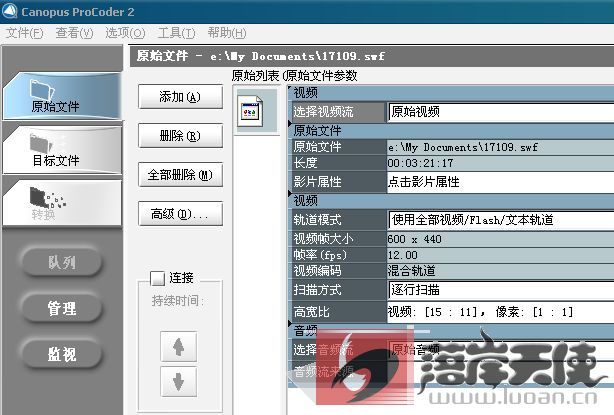614x415 pixels.
Task: Open the 高级(D)... advanced button
Action: pos(181,213)
